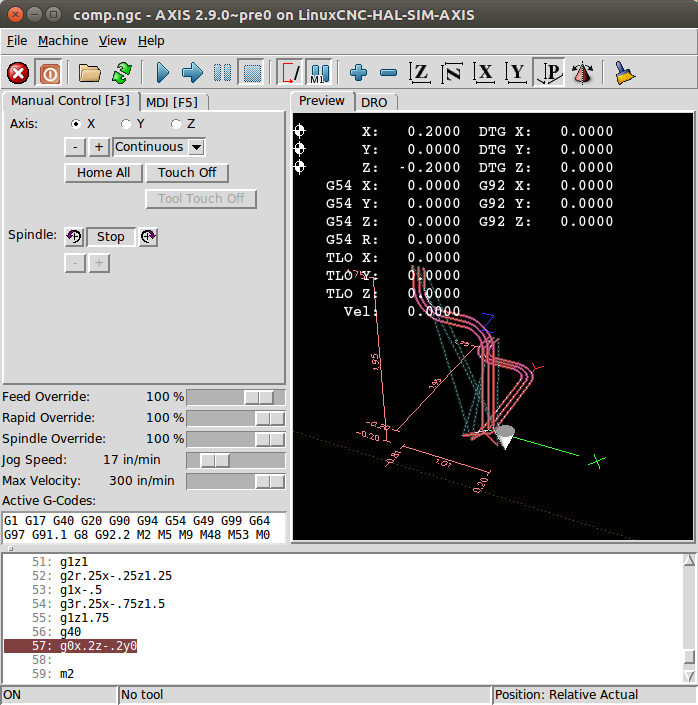Select the Manual Control [F3] tab
Image resolution: width=698 pixels, height=705 pixels.
pyautogui.click(x=70, y=101)
